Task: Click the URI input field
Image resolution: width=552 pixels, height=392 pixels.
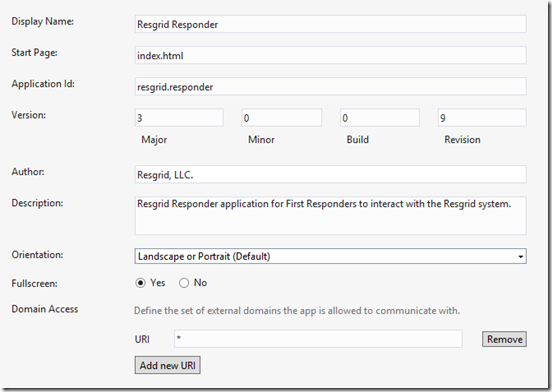Action: 318,339
